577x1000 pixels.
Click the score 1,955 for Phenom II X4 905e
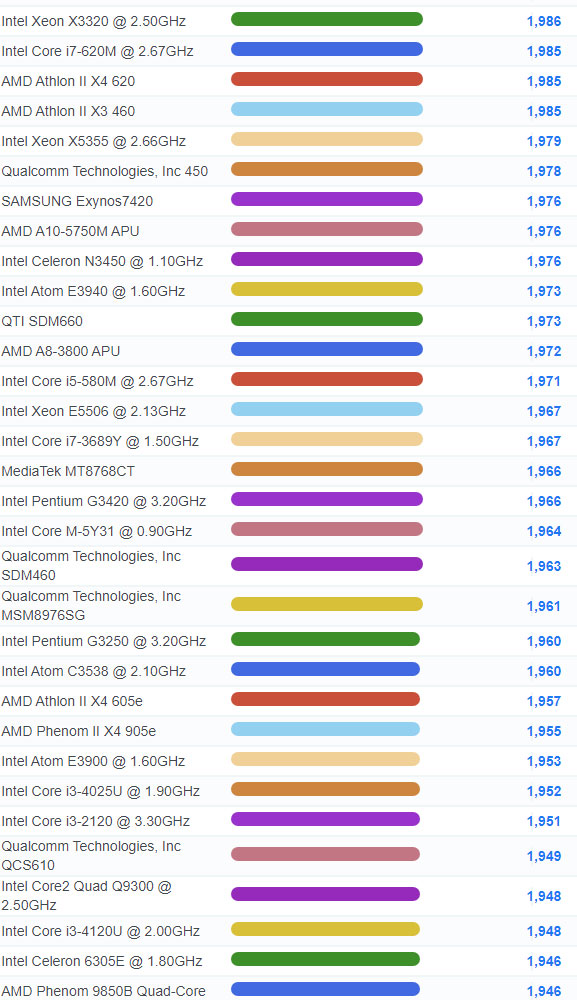(544, 731)
